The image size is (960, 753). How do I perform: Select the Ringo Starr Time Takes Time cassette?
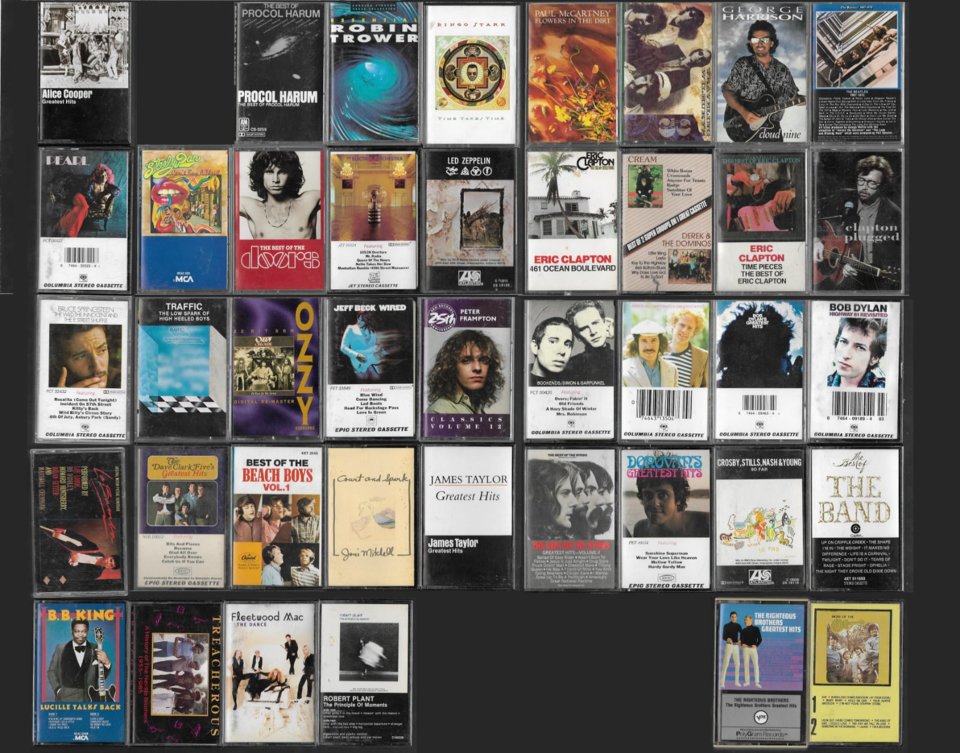click(471, 74)
